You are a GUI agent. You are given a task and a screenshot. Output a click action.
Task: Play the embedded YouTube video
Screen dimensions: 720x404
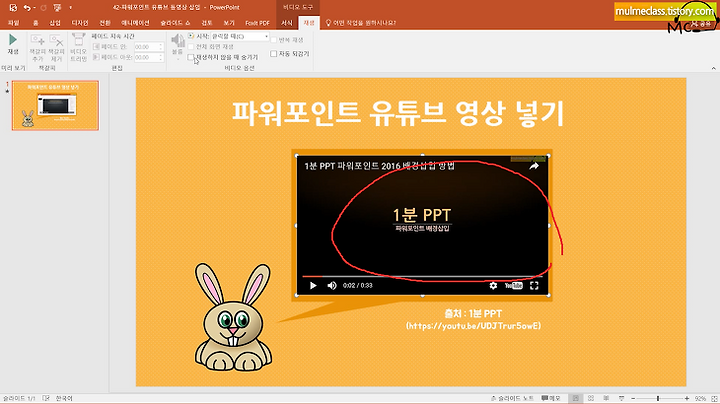point(313,286)
